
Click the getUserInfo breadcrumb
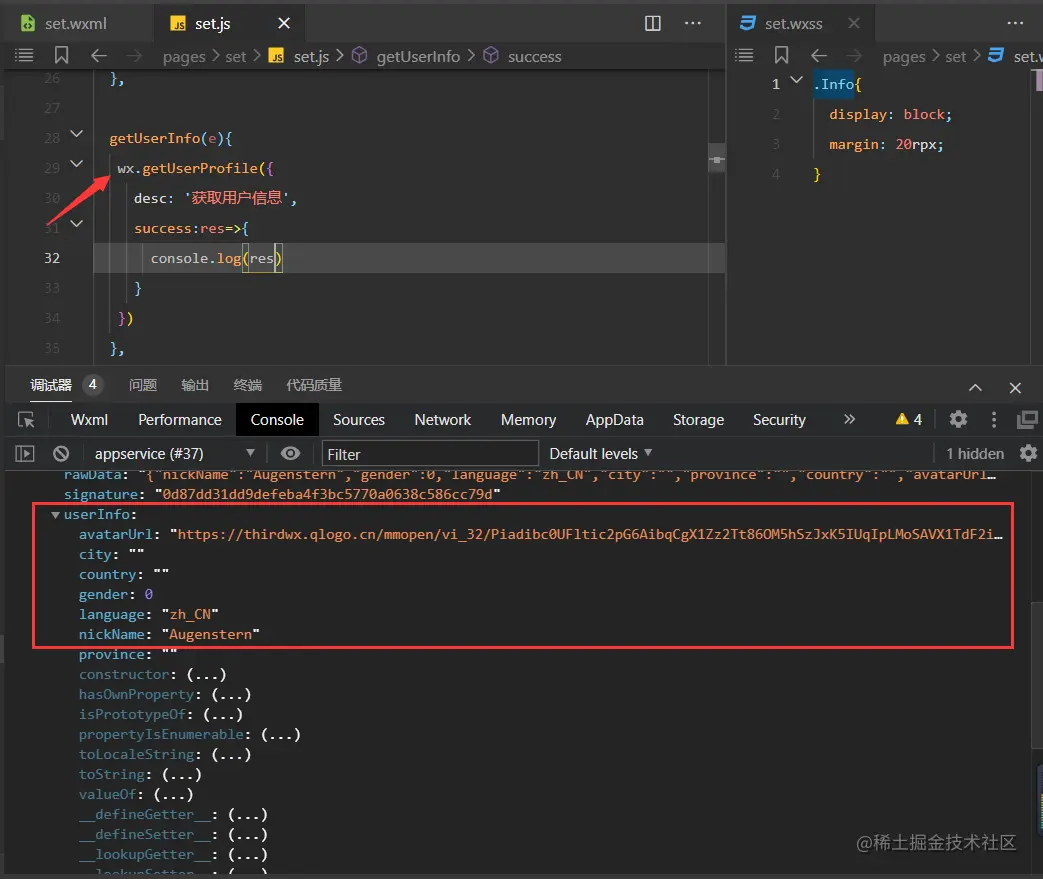[418, 57]
